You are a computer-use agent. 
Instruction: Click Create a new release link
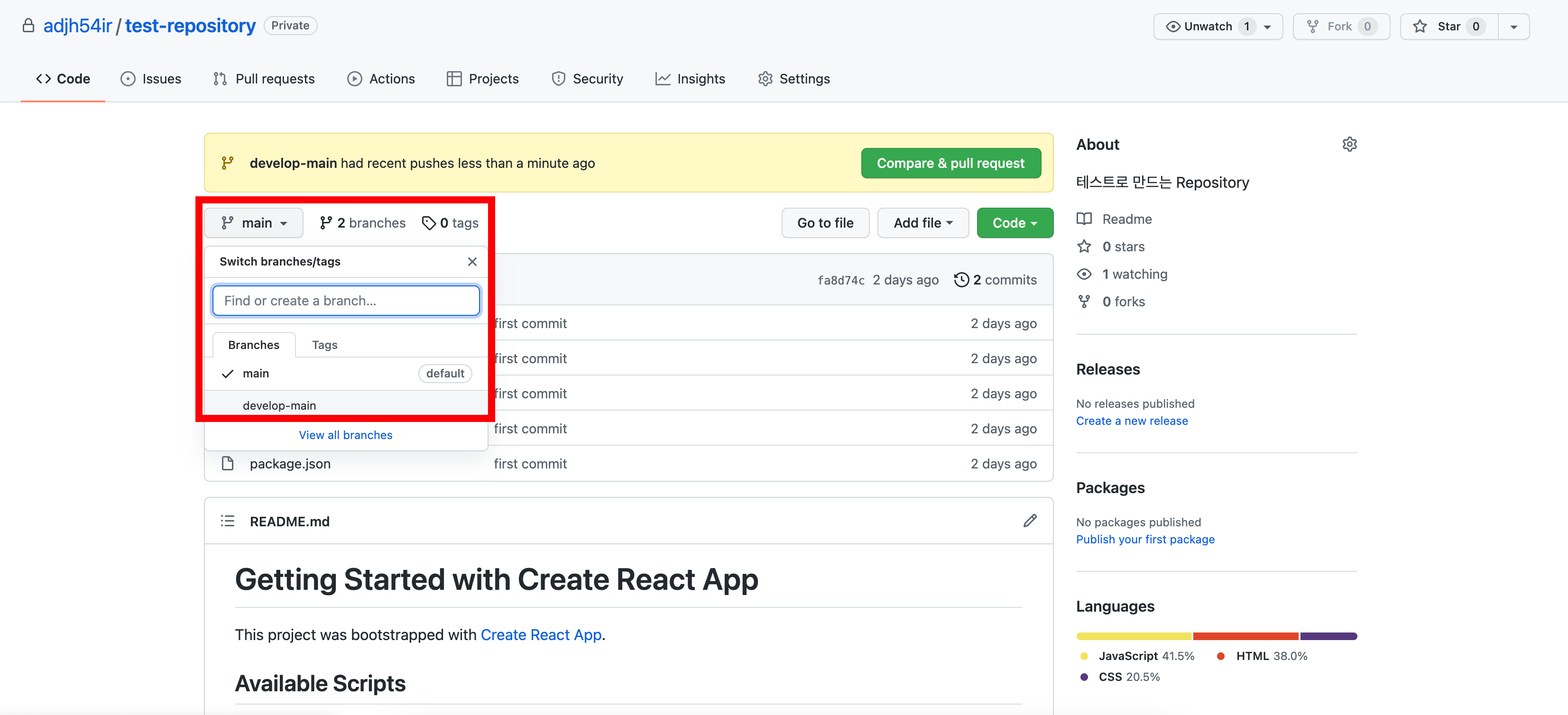click(1132, 421)
